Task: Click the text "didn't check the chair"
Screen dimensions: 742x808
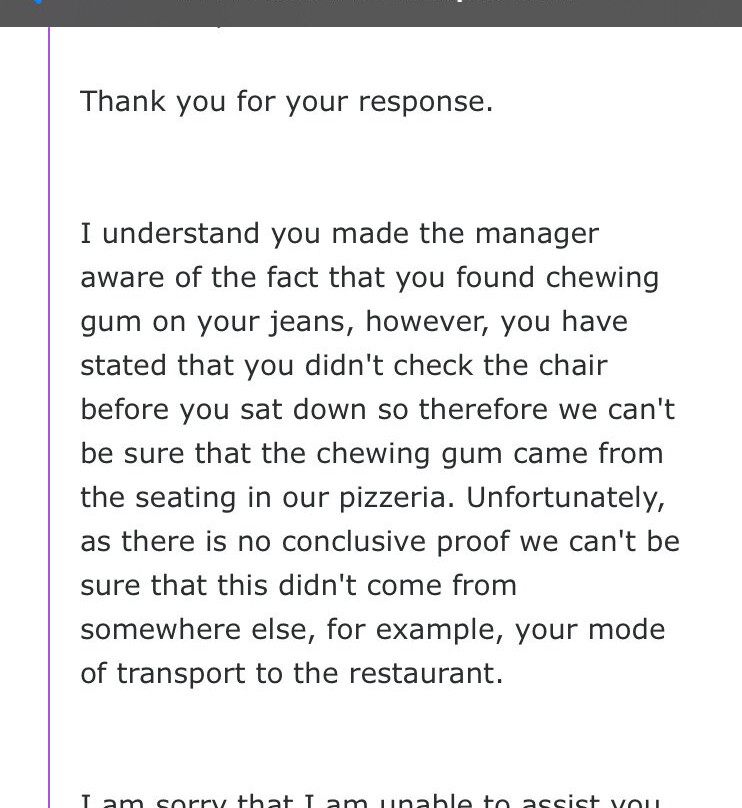Action: click(456, 366)
